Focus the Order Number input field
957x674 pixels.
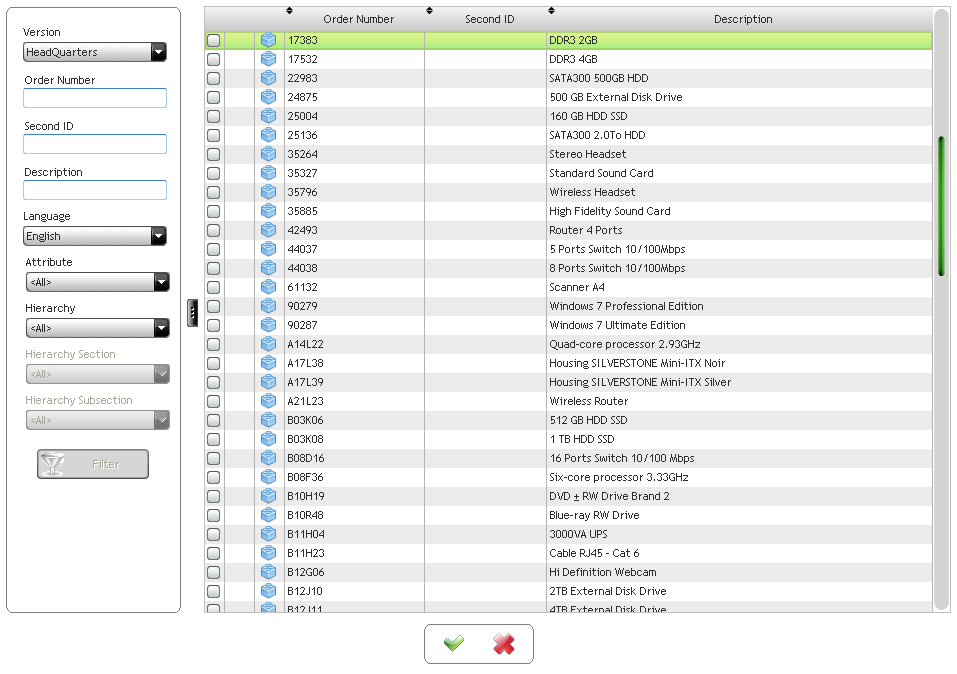pyautogui.click(x=95, y=98)
